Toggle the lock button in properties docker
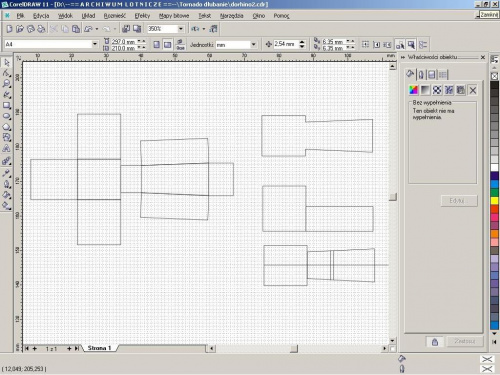The image size is (500, 375). click(435, 342)
